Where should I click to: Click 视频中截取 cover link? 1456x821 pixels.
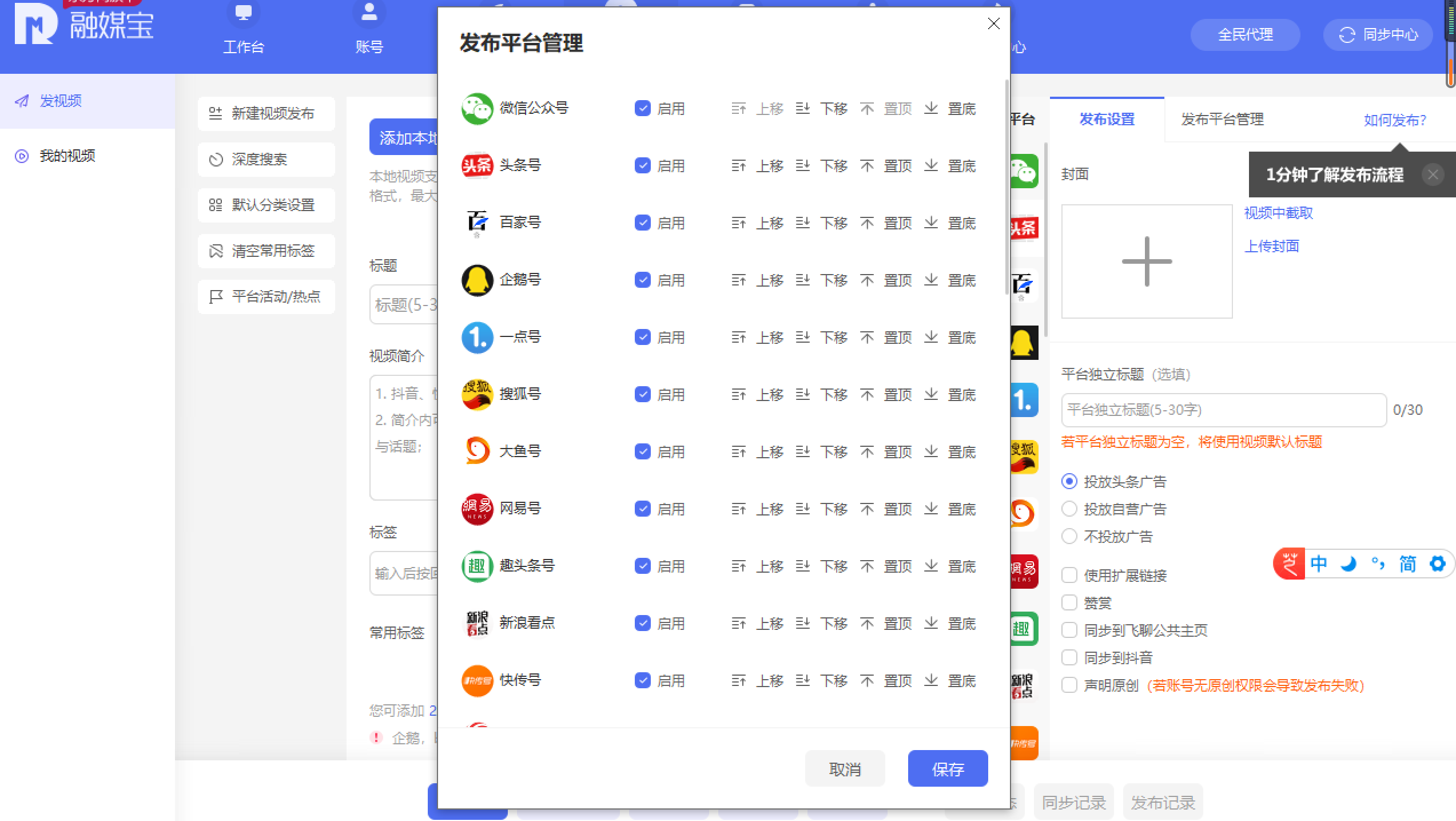tap(1279, 213)
